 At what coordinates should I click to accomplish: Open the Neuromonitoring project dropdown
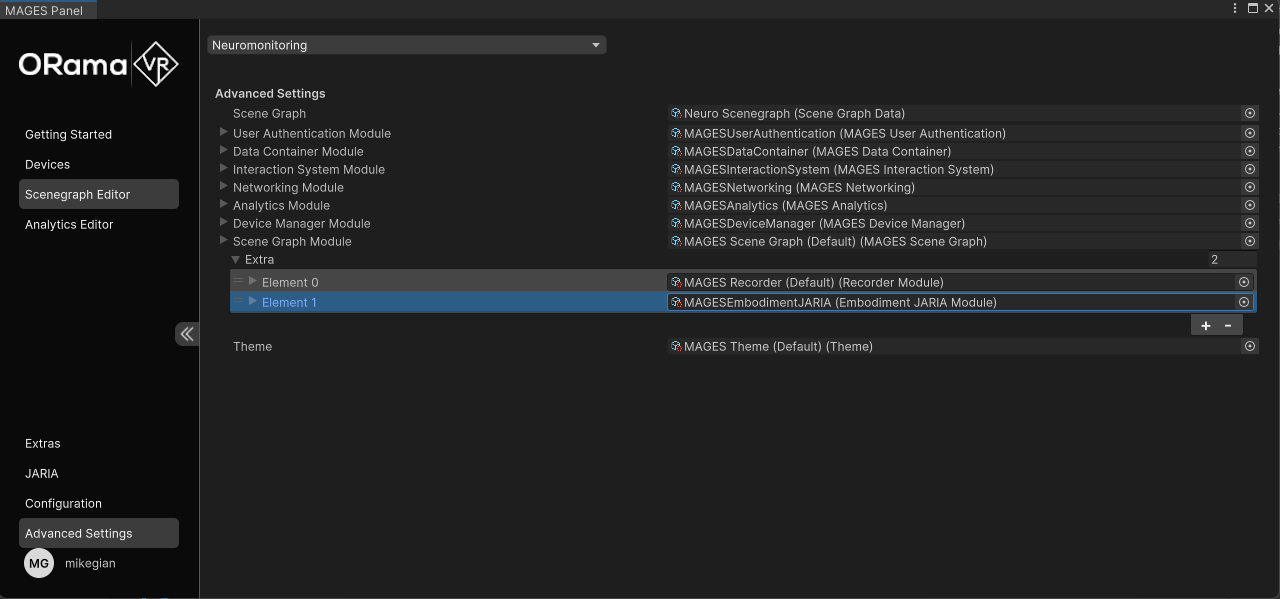(x=406, y=45)
